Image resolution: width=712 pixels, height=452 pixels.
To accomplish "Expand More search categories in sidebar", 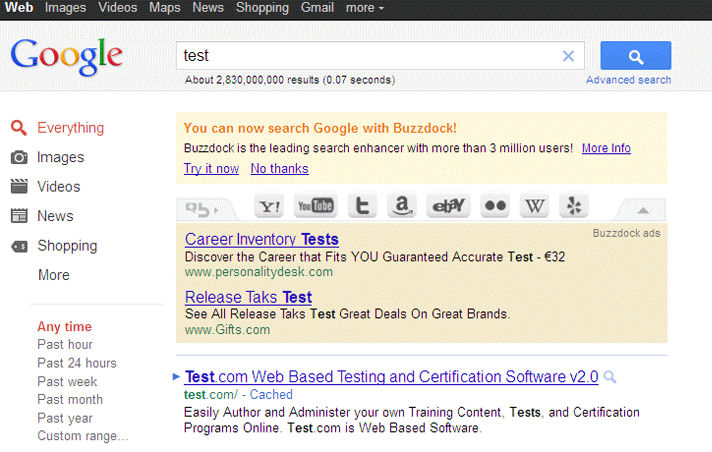I will click(53, 275).
